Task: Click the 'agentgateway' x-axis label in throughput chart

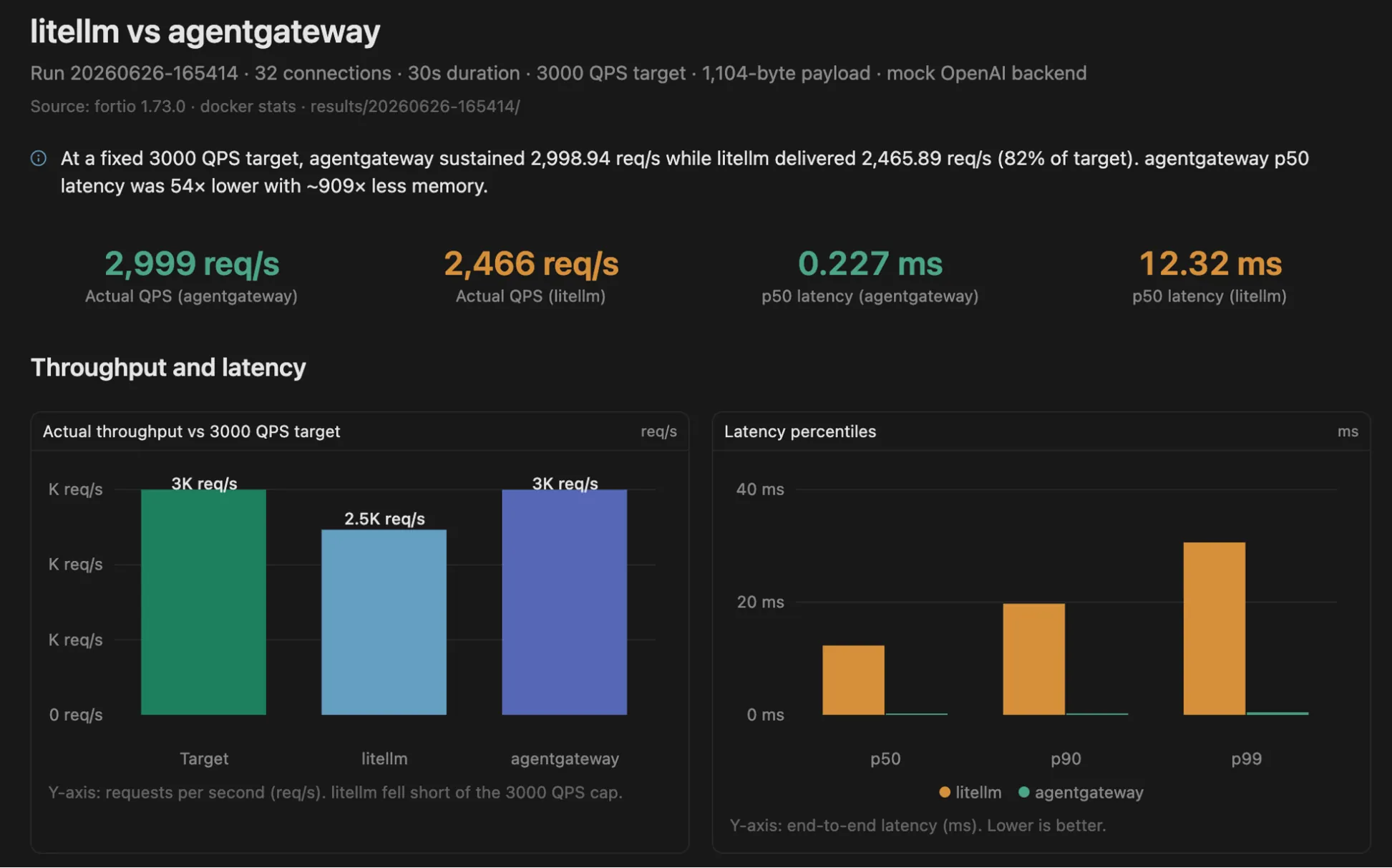Action: pos(565,759)
